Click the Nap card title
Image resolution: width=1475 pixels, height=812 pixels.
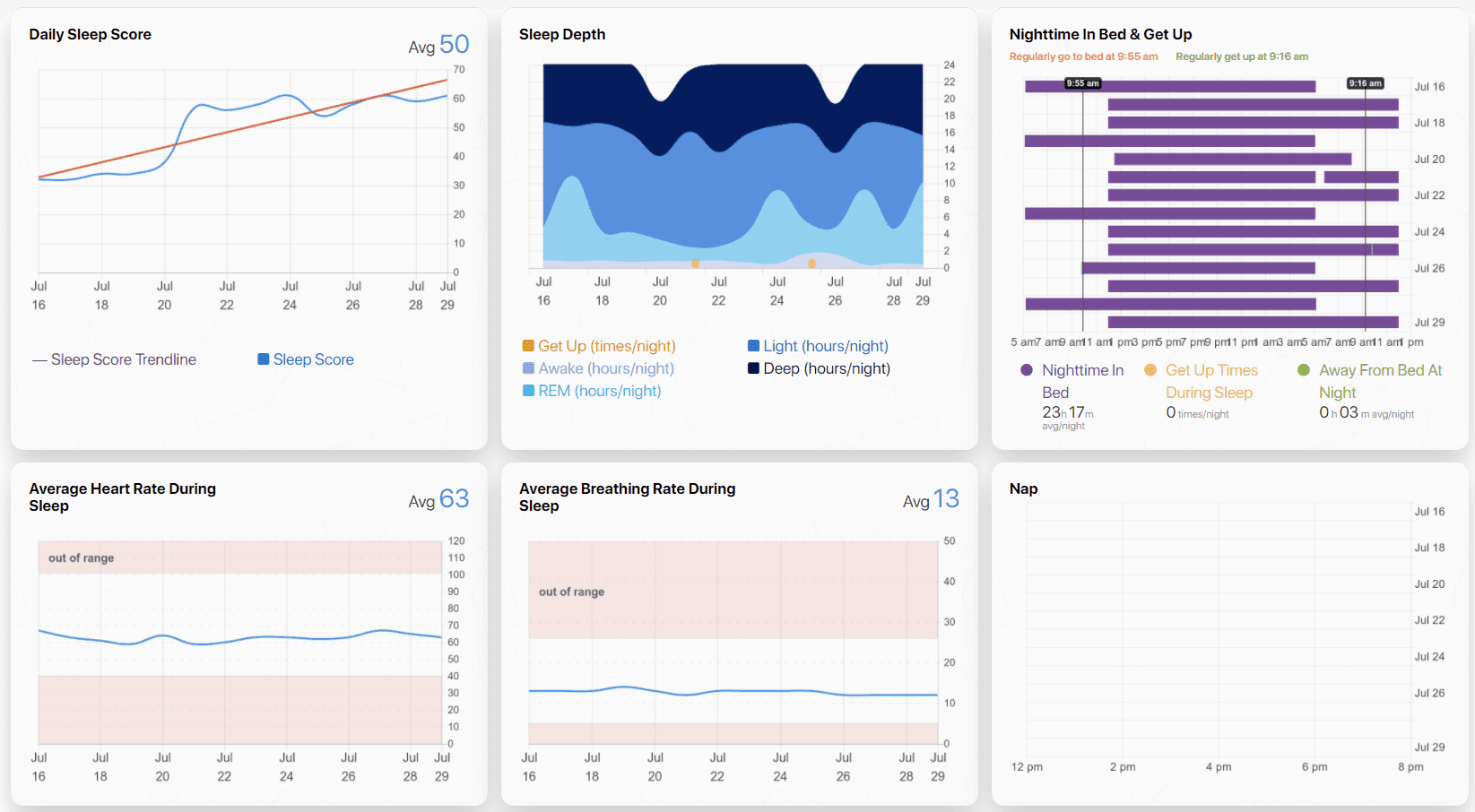click(x=1023, y=488)
